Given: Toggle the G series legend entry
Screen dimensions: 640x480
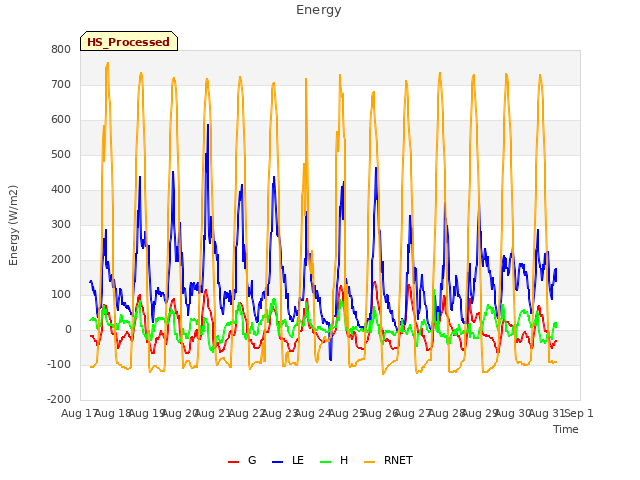Looking at the screenshot, I should [x=242, y=460].
